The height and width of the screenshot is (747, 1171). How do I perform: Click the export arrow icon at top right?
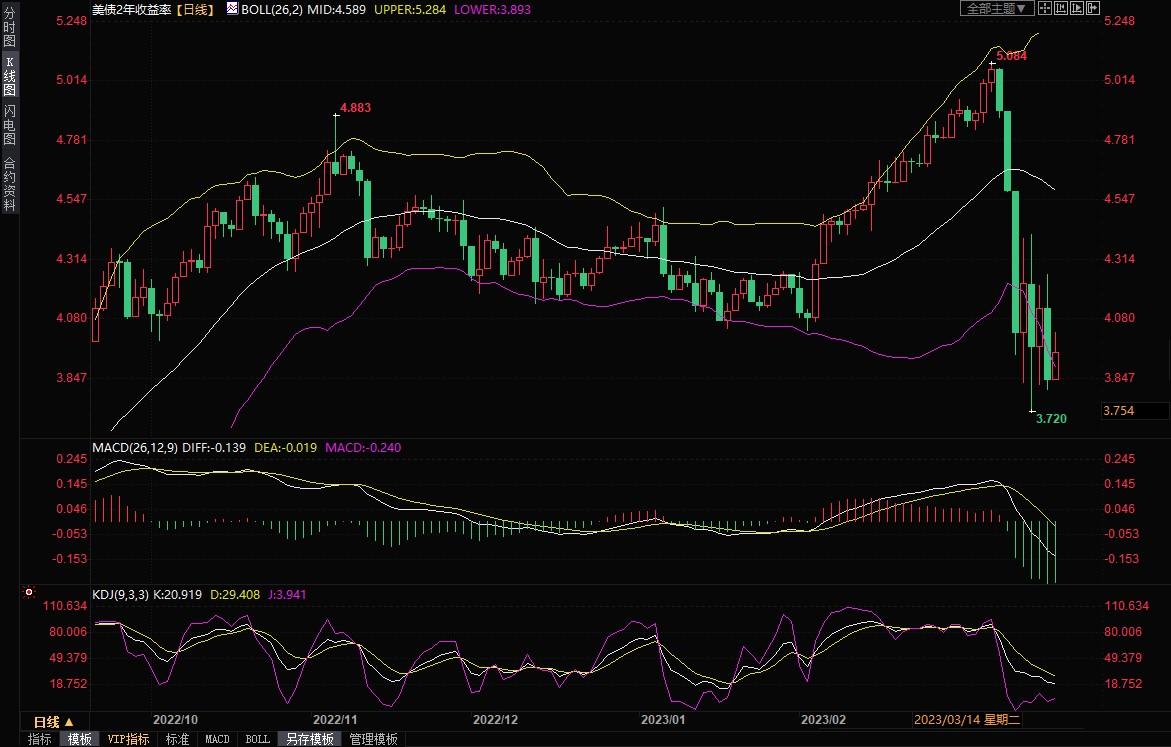coord(1092,8)
